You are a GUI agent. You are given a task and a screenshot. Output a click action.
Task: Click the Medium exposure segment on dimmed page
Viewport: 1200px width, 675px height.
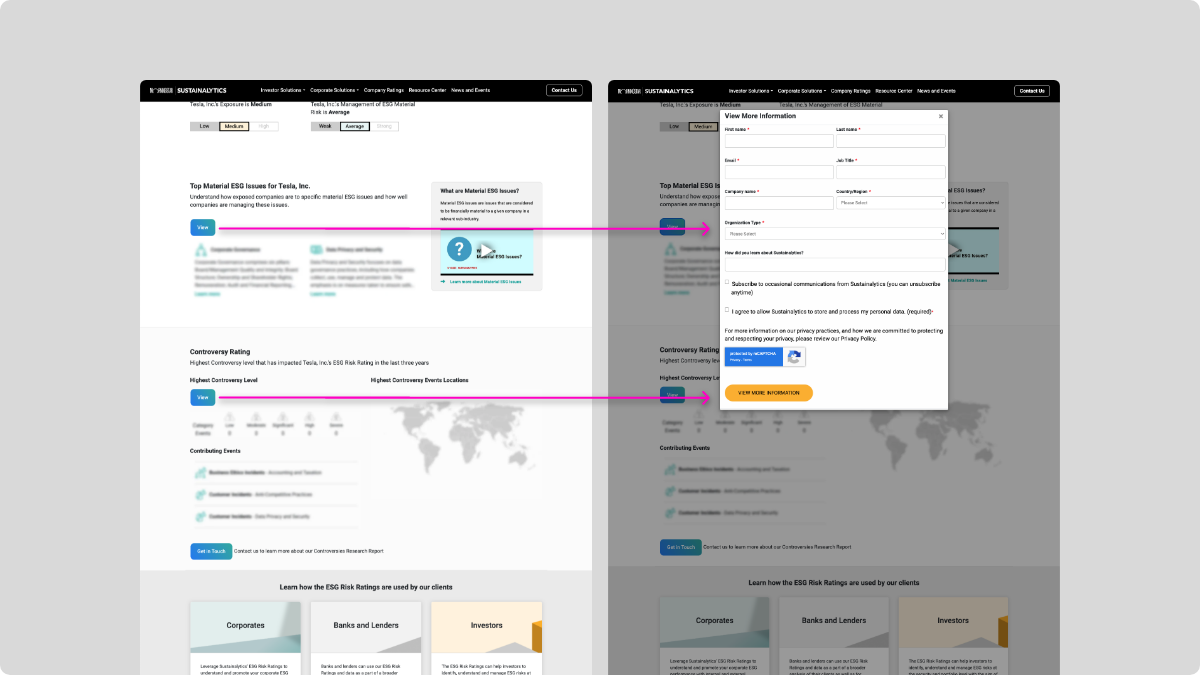pos(703,126)
